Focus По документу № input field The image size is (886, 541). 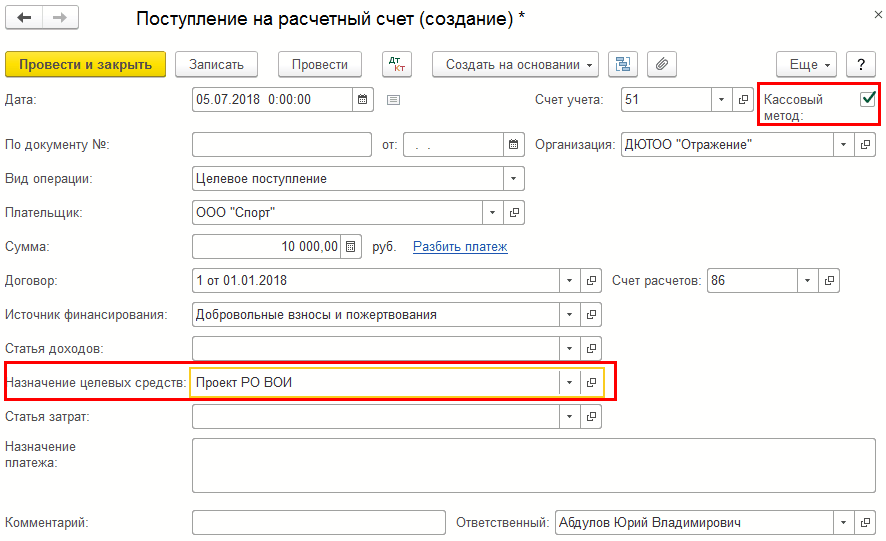(x=282, y=145)
